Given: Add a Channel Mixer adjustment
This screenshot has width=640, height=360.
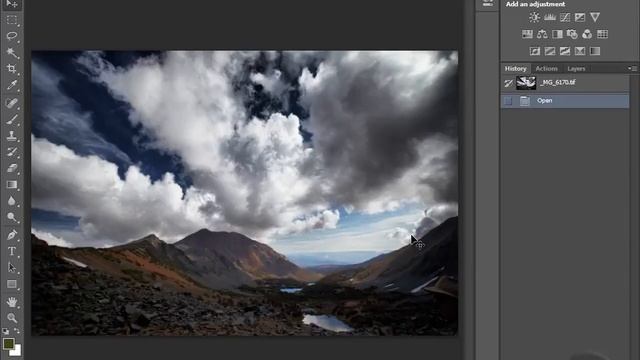Looking at the screenshot, I should click(587, 34).
